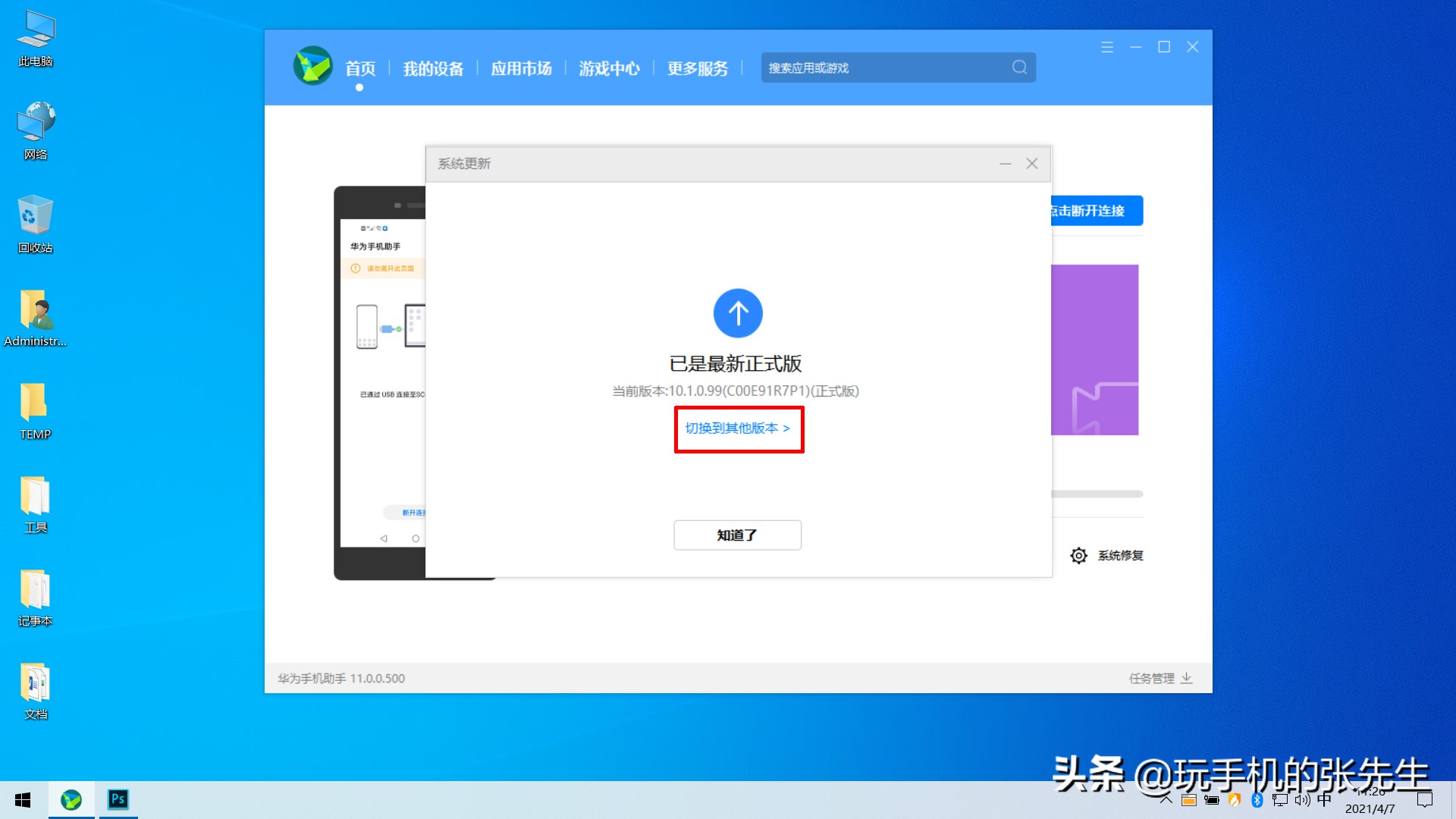Select the 工具 folder icon

point(36,504)
